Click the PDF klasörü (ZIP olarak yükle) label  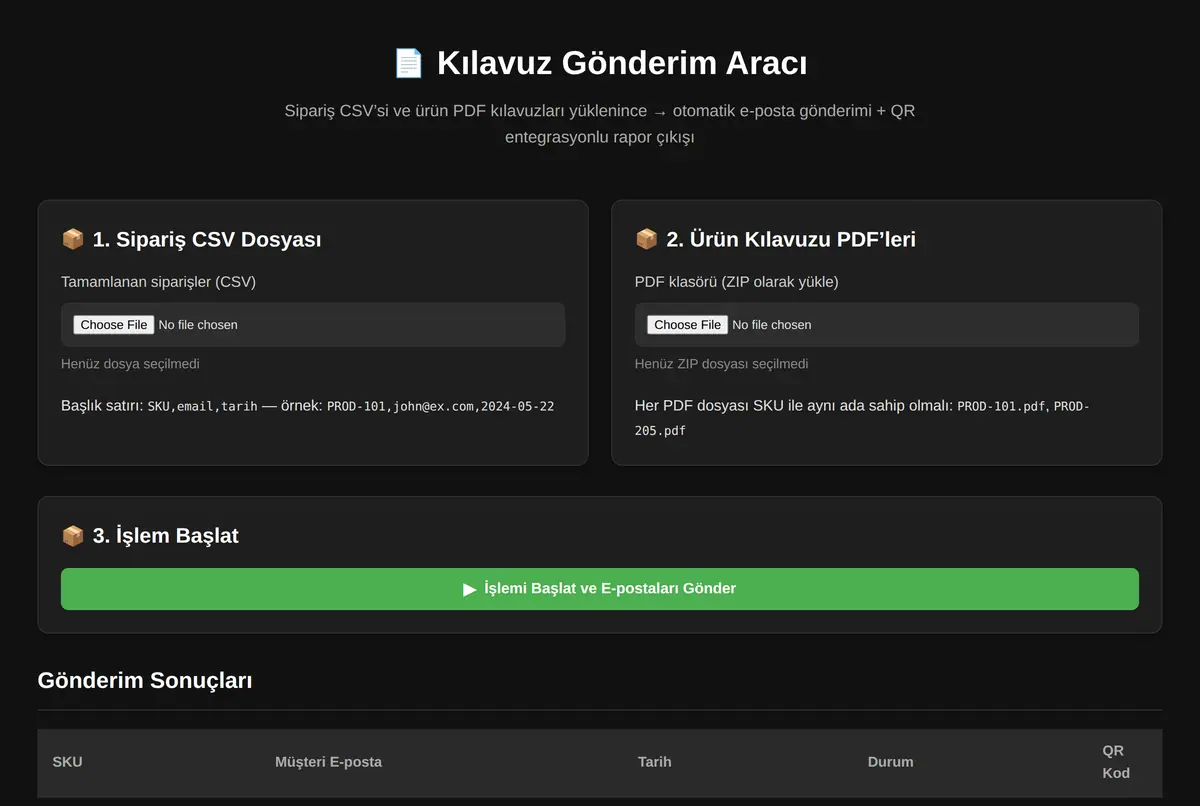pyautogui.click(x=737, y=282)
